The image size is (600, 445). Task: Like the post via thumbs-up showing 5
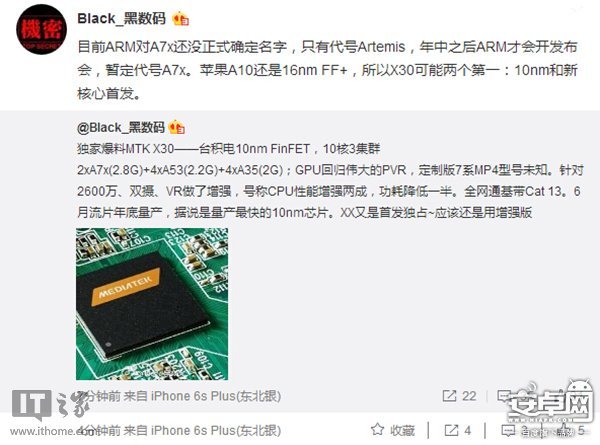565,430
